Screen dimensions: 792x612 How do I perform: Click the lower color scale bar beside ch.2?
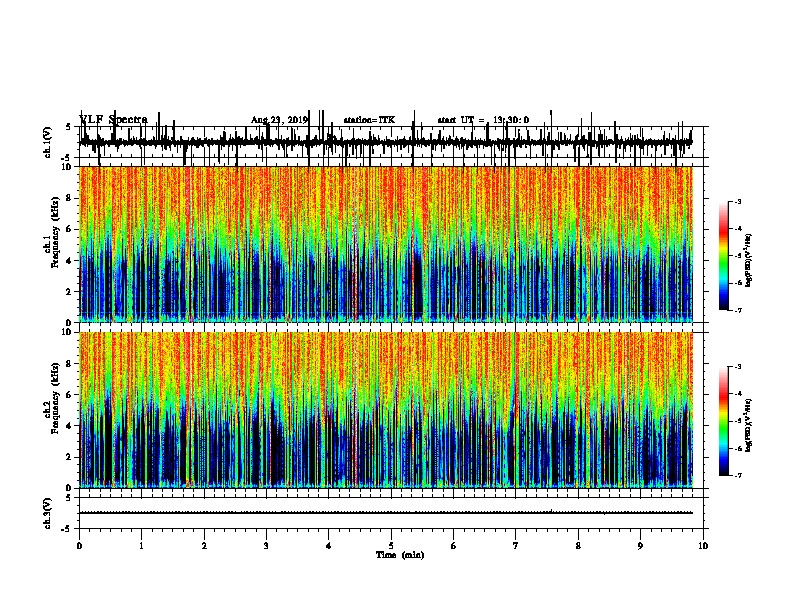click(x=724, y=421)
